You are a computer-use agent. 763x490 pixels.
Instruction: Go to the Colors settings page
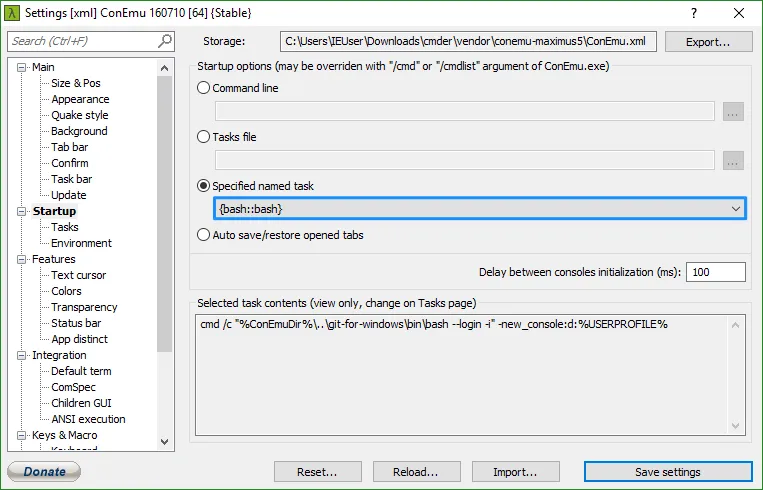pos(67,291)
